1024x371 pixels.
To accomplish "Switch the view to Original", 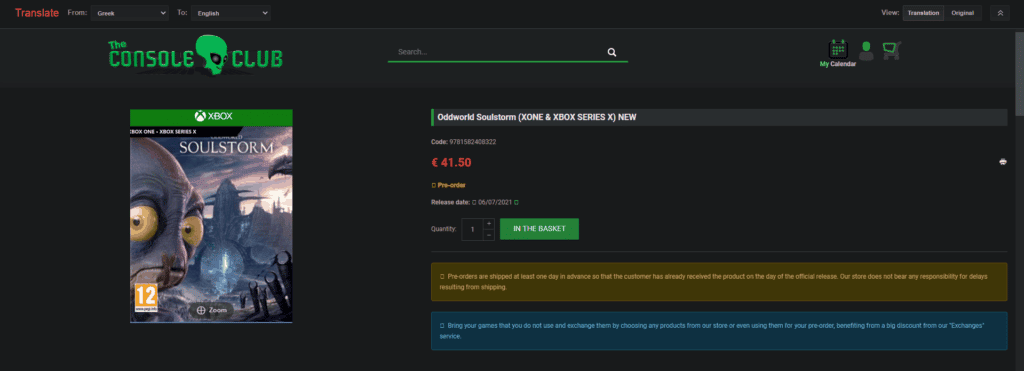I will coord(963,13).
